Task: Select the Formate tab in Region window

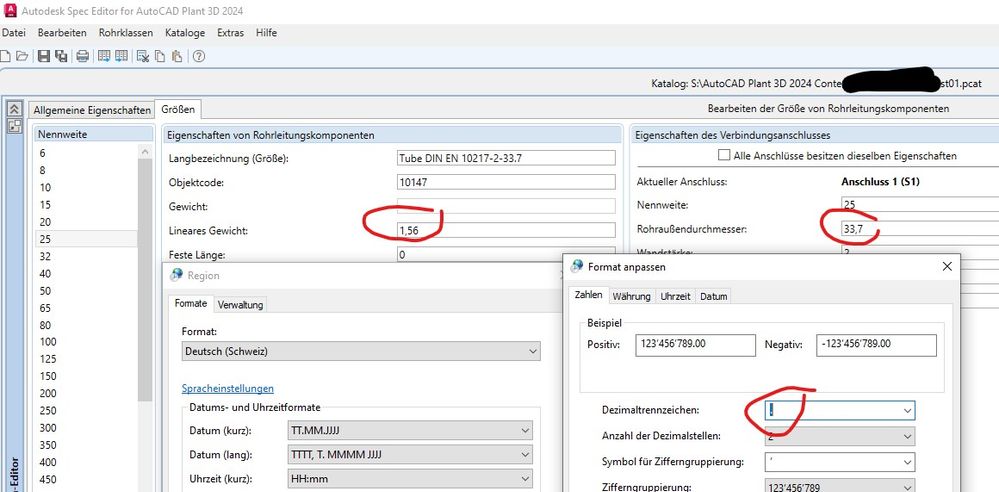Action: (190, 304)
